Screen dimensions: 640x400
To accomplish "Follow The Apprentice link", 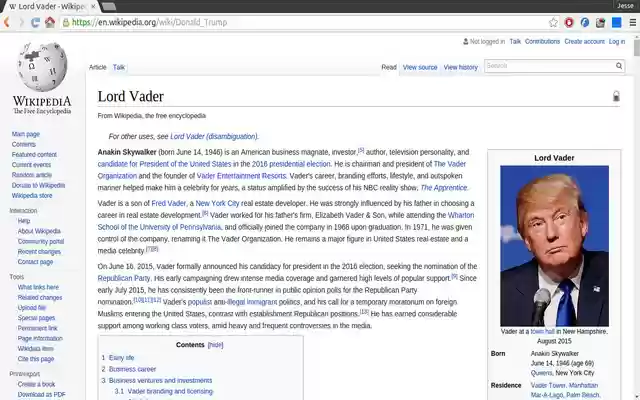I will [x=444, y=188].
